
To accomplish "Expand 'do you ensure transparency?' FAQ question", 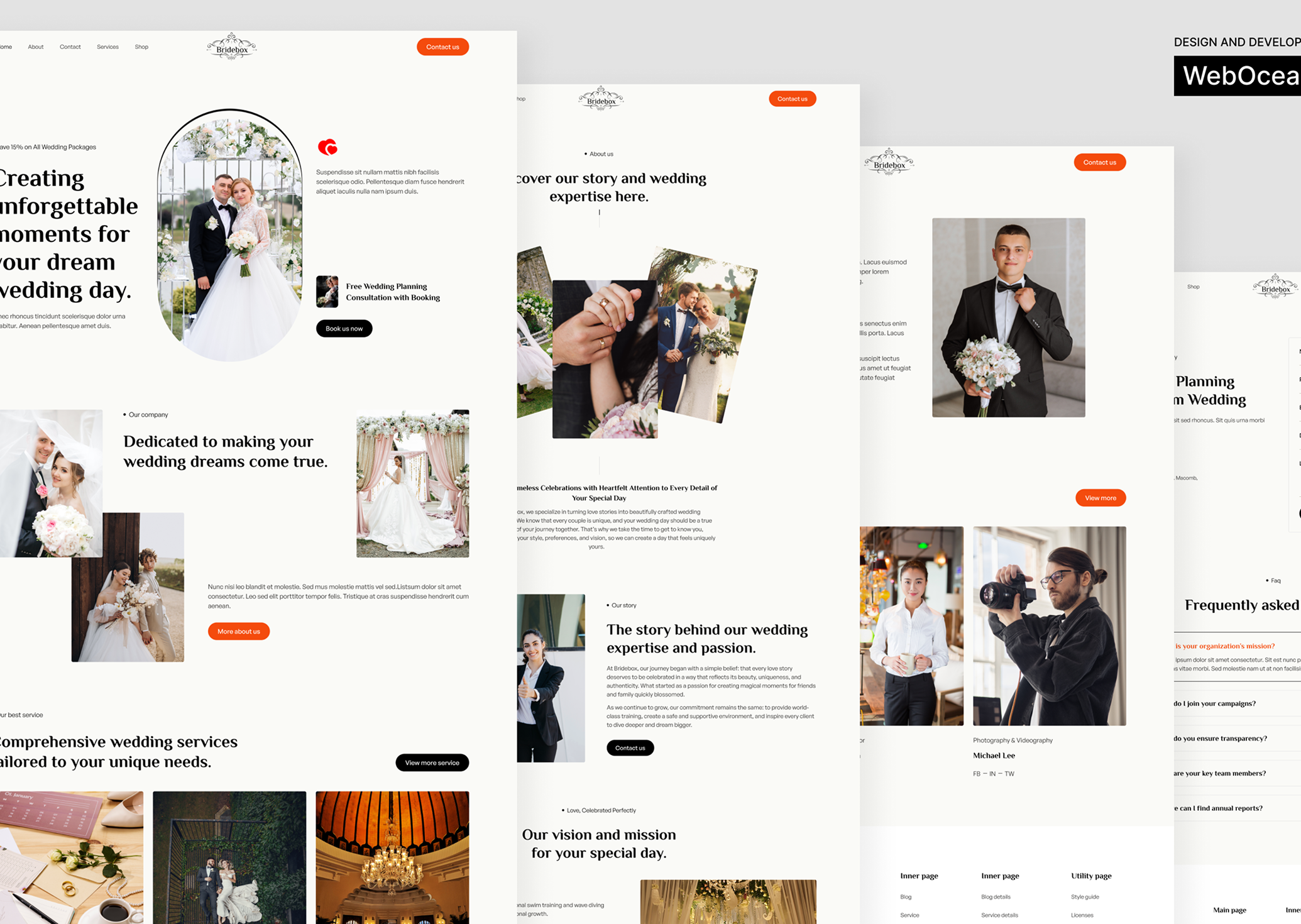I will pyautogui.click(x=1220, y=739).
